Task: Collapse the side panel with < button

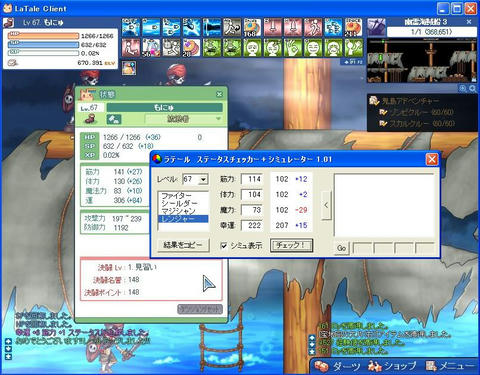Action: (326, 205)
